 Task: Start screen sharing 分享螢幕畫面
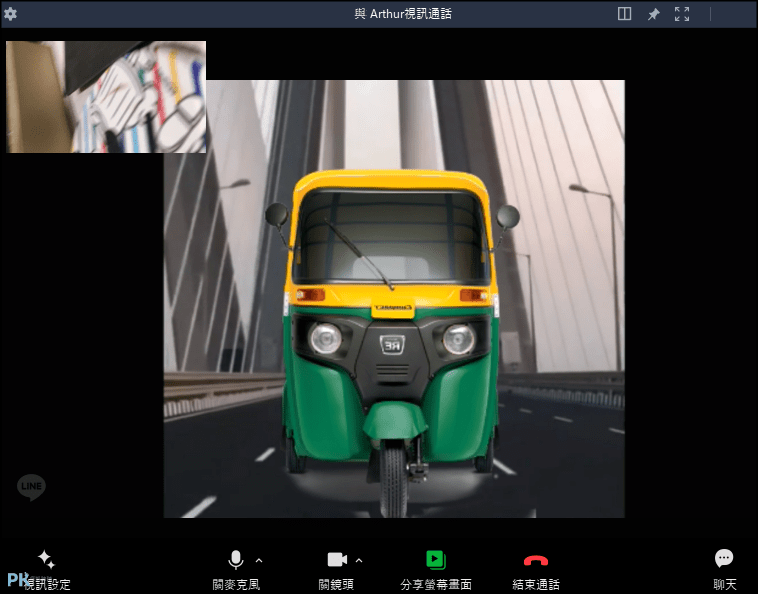(x=436, y=571)
